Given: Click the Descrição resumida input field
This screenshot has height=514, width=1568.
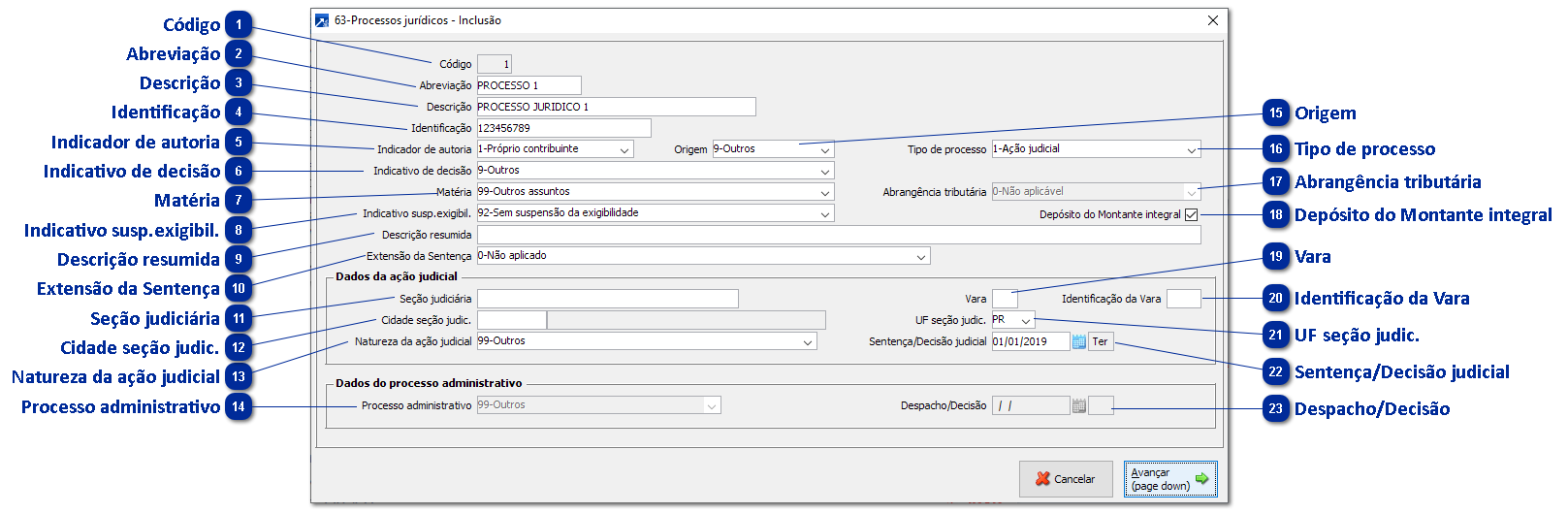Looking at the screenshot, I should [x=839, y=235].
